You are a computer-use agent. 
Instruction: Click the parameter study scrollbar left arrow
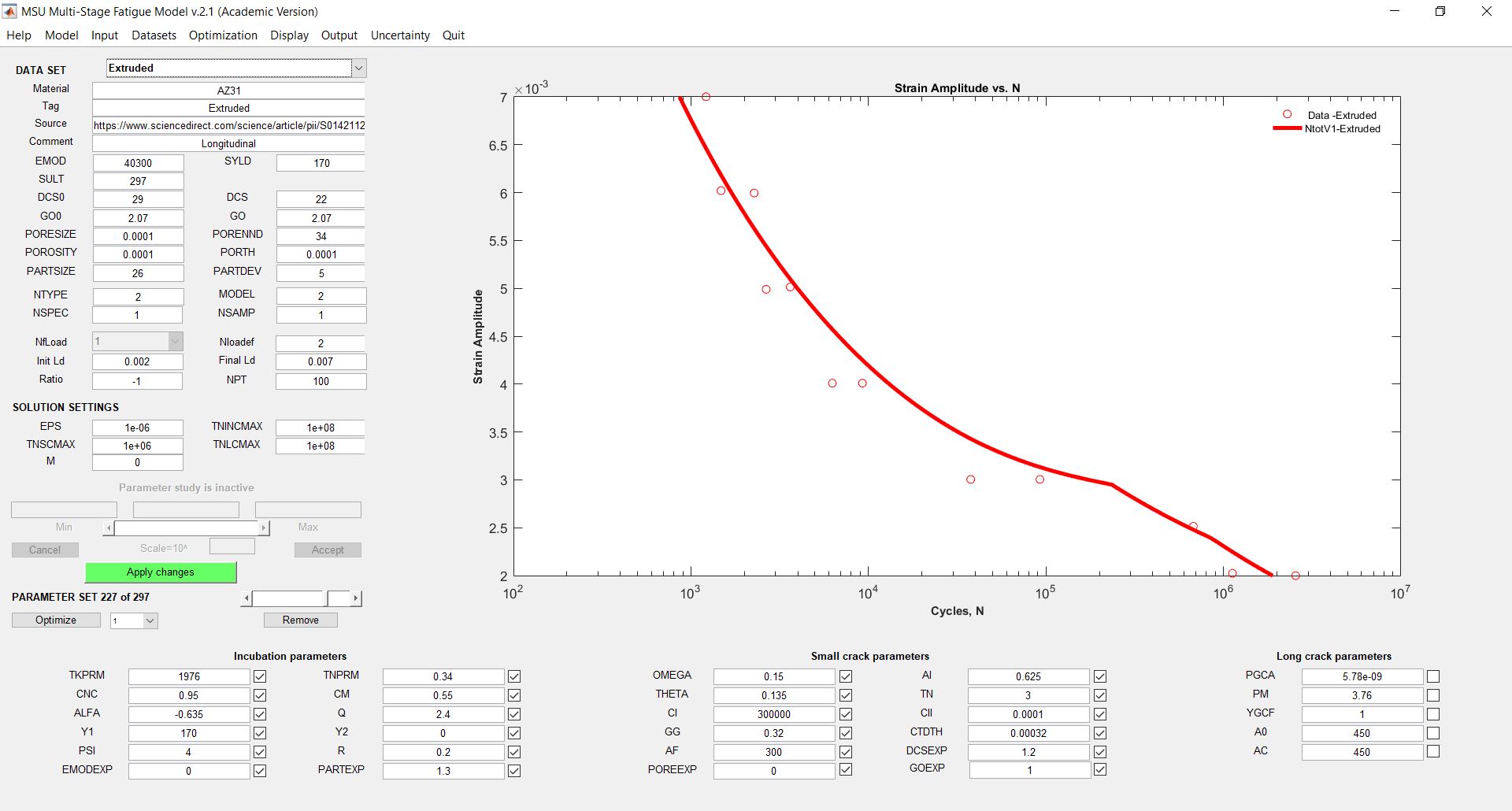pyautogui.click(x=109, y=528)
